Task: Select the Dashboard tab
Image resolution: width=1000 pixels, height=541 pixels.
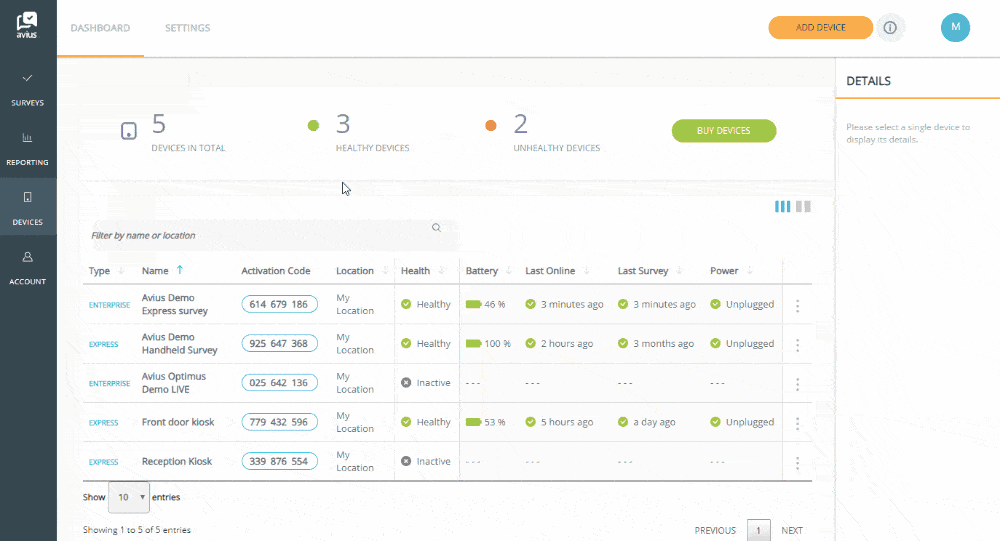Action: 100,28
